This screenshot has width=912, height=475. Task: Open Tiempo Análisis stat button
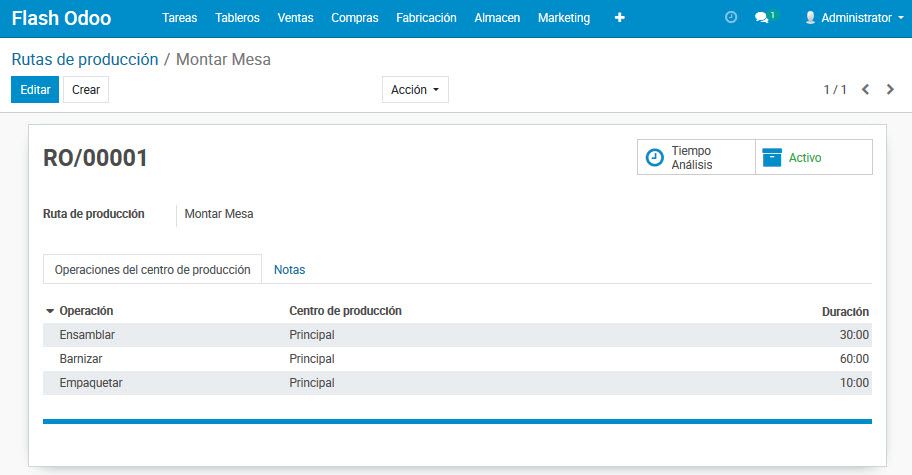point(696,157)
